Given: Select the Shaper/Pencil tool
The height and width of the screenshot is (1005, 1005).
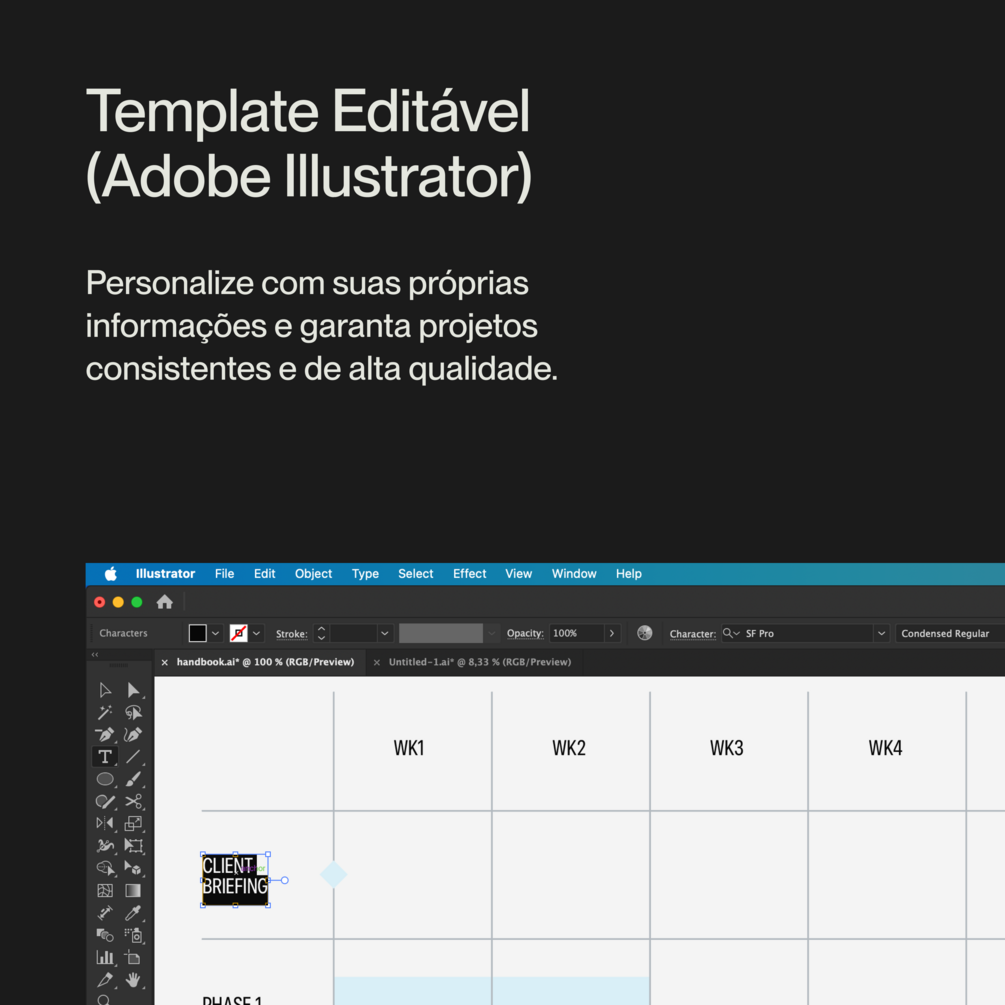Looking at the screenshot, I should point(105,802).
